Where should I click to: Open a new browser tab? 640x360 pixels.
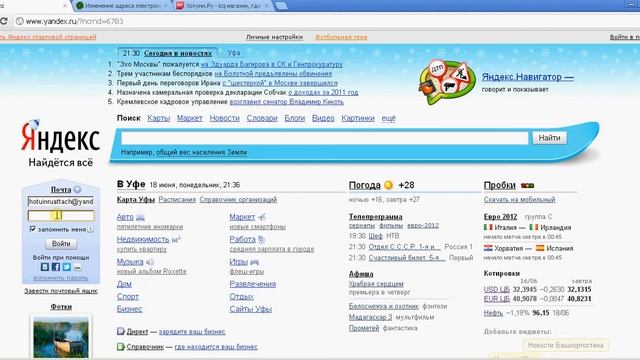(x=281, y=6)
